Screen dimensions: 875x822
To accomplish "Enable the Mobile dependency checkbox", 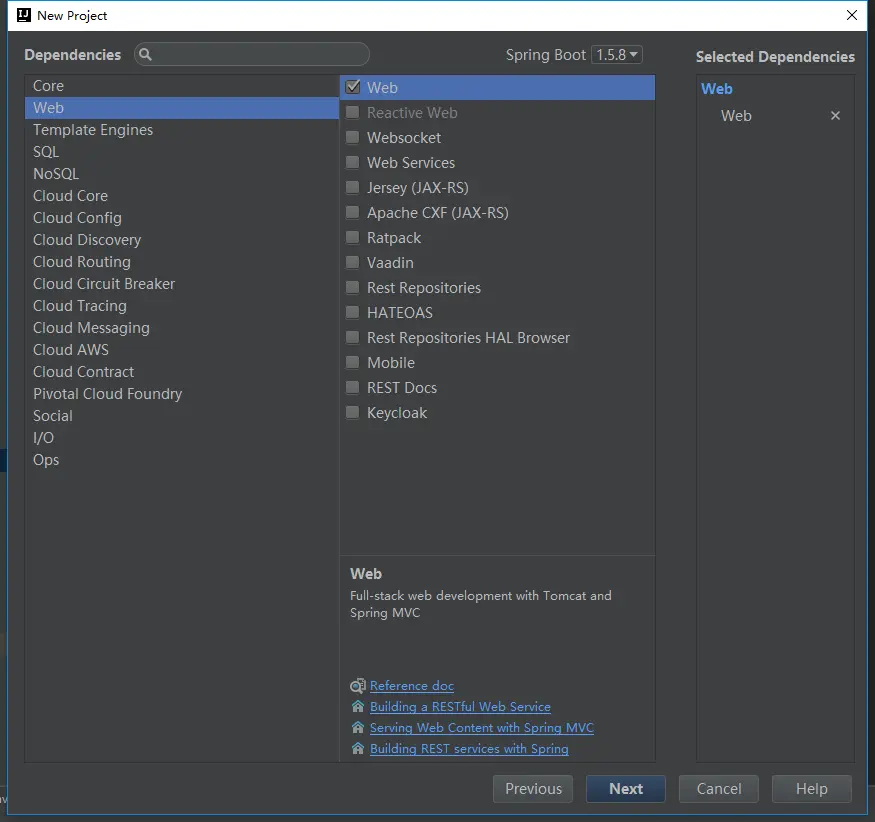I will pos(353,363).
